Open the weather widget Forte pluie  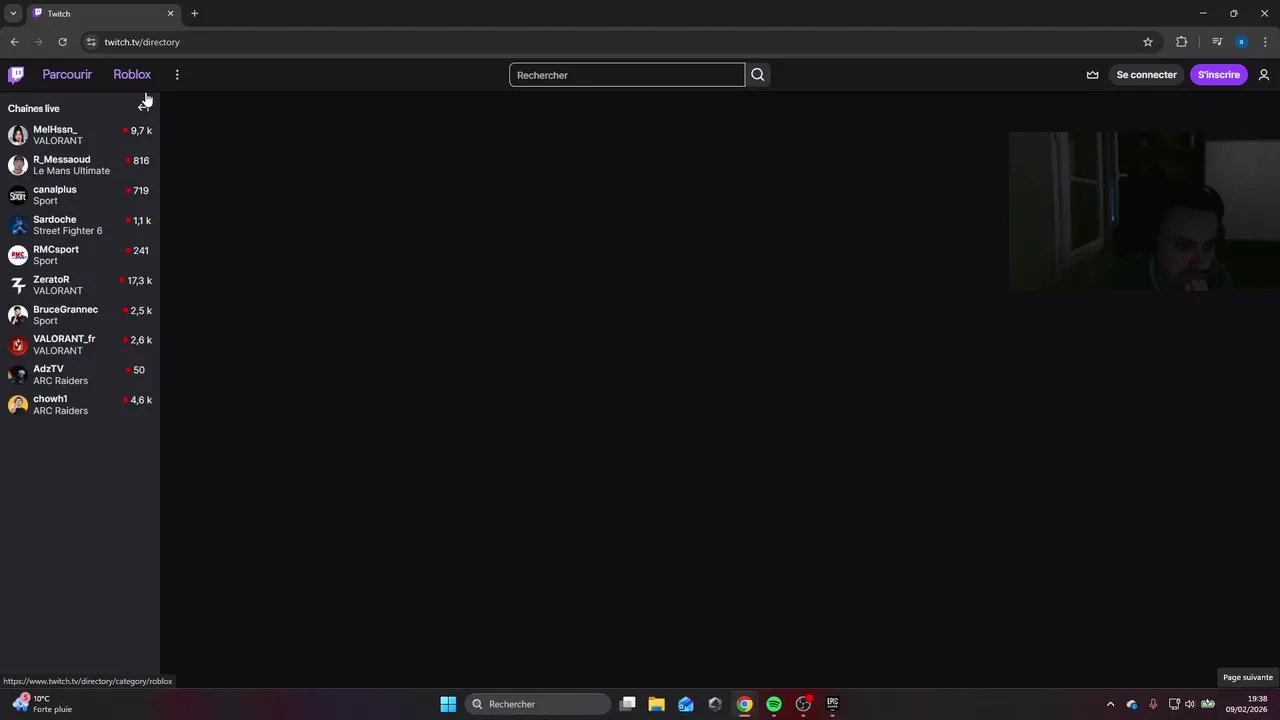point(42,704)
